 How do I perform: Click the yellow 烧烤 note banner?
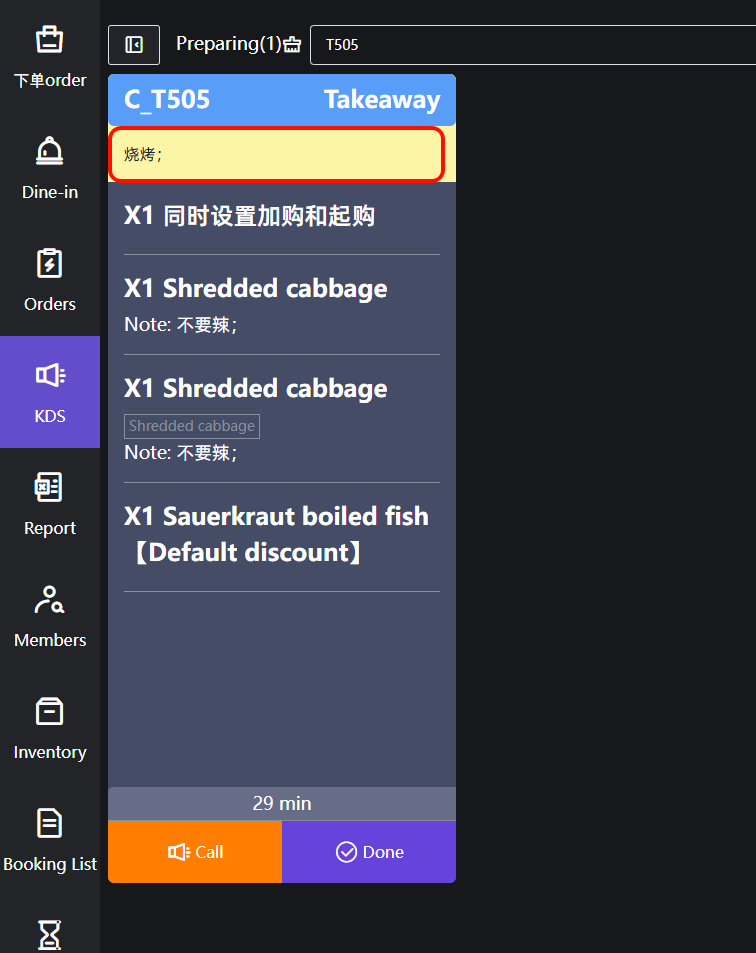276,155
